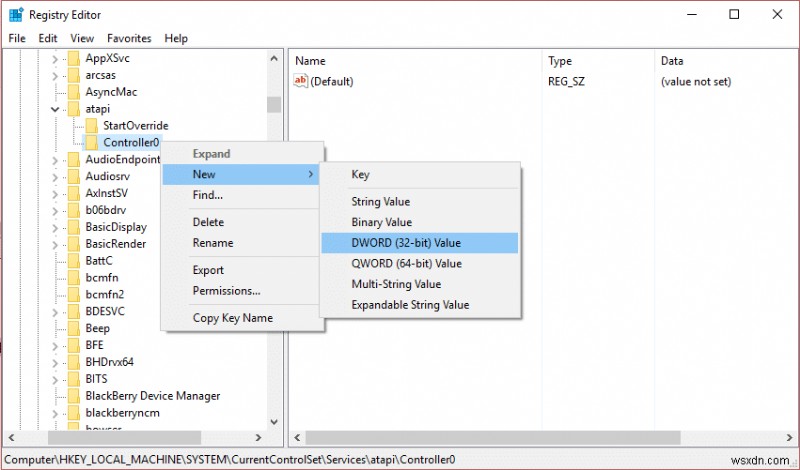Click the BattC folder icon

click(74, 260)
